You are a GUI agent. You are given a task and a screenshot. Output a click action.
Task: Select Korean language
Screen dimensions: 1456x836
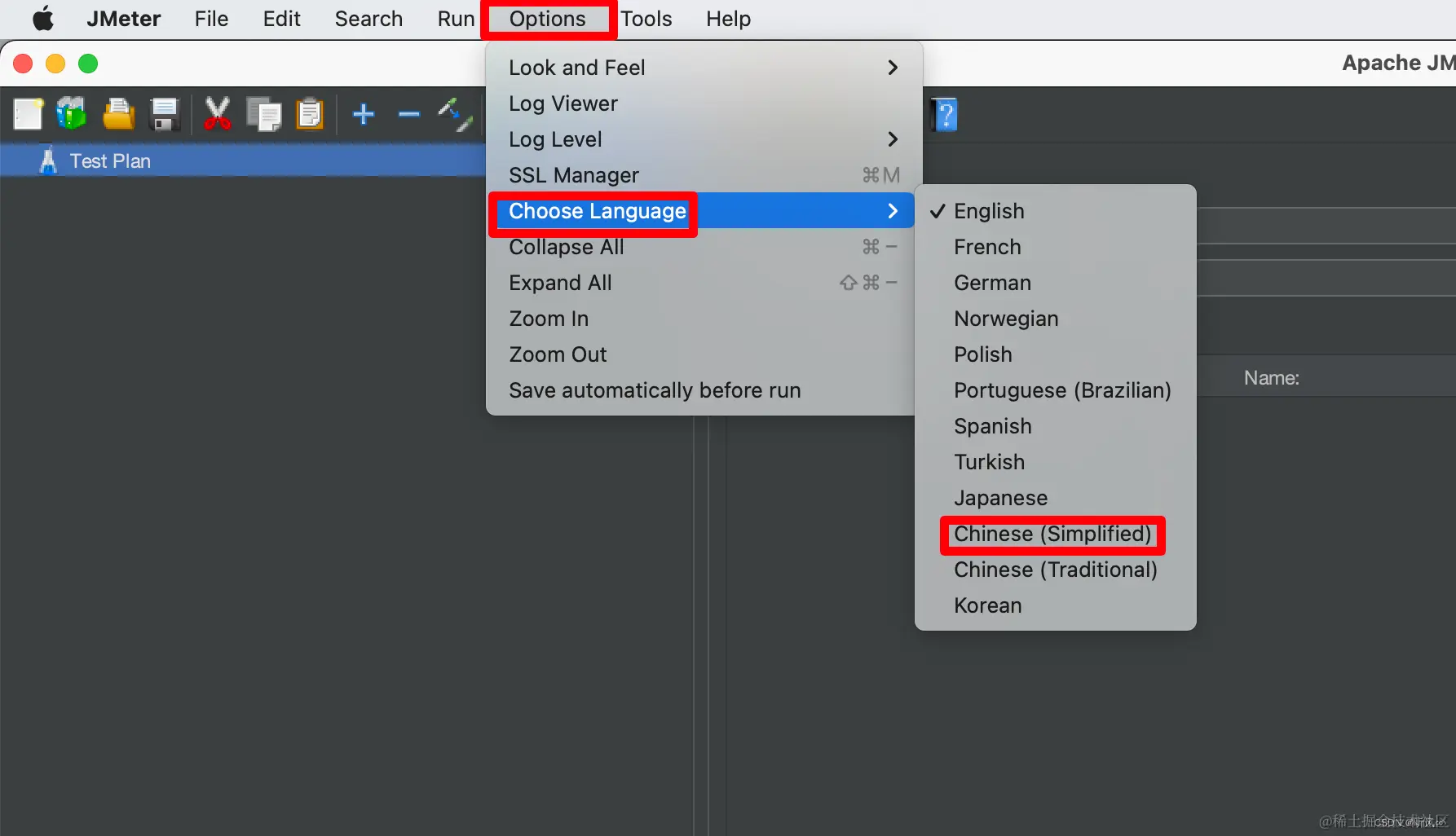click(1056, 605)
